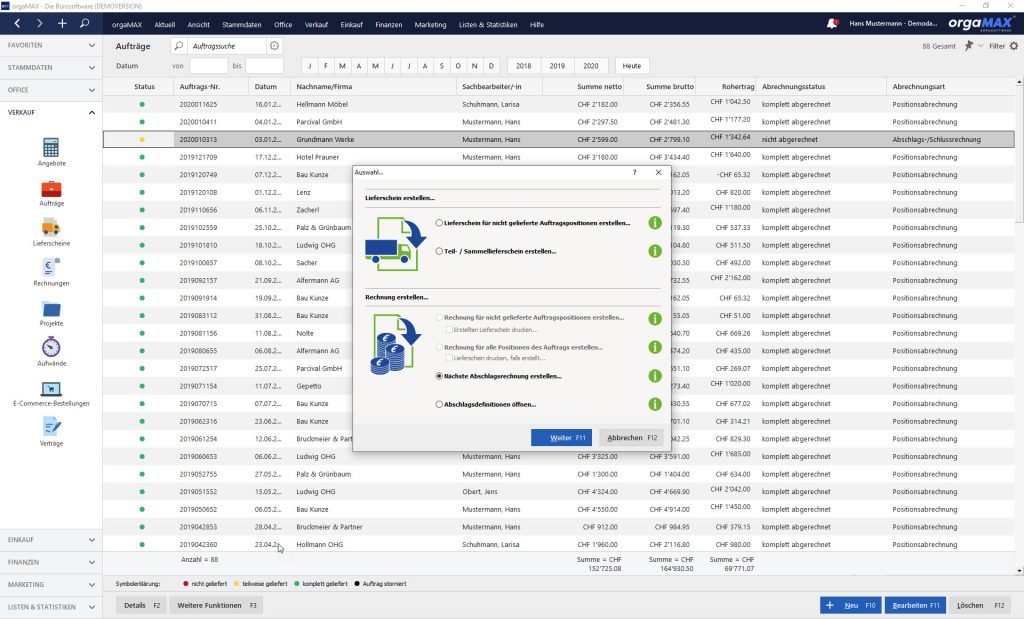
Task: Expand the Stammdaten sidebar section
Action: tap(51, 67)
